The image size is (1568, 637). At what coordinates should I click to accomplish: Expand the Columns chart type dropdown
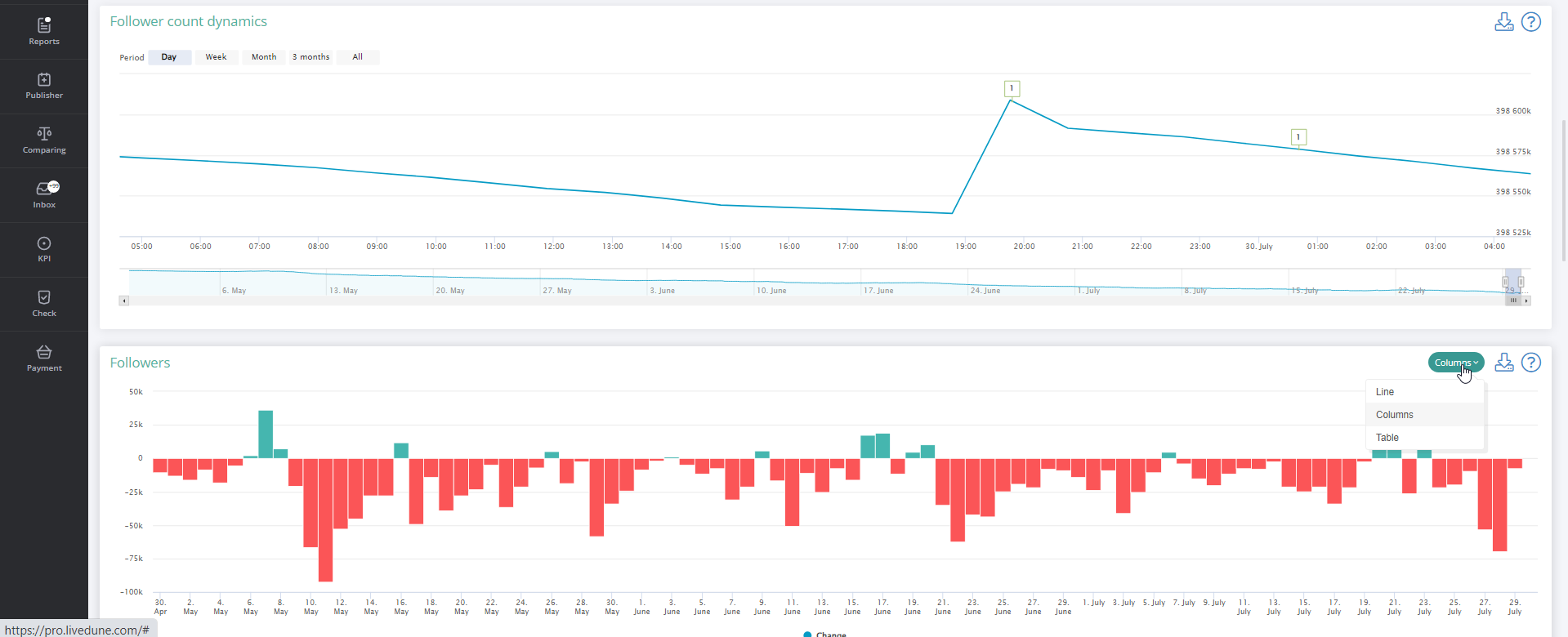click(x=1455, y=363)
